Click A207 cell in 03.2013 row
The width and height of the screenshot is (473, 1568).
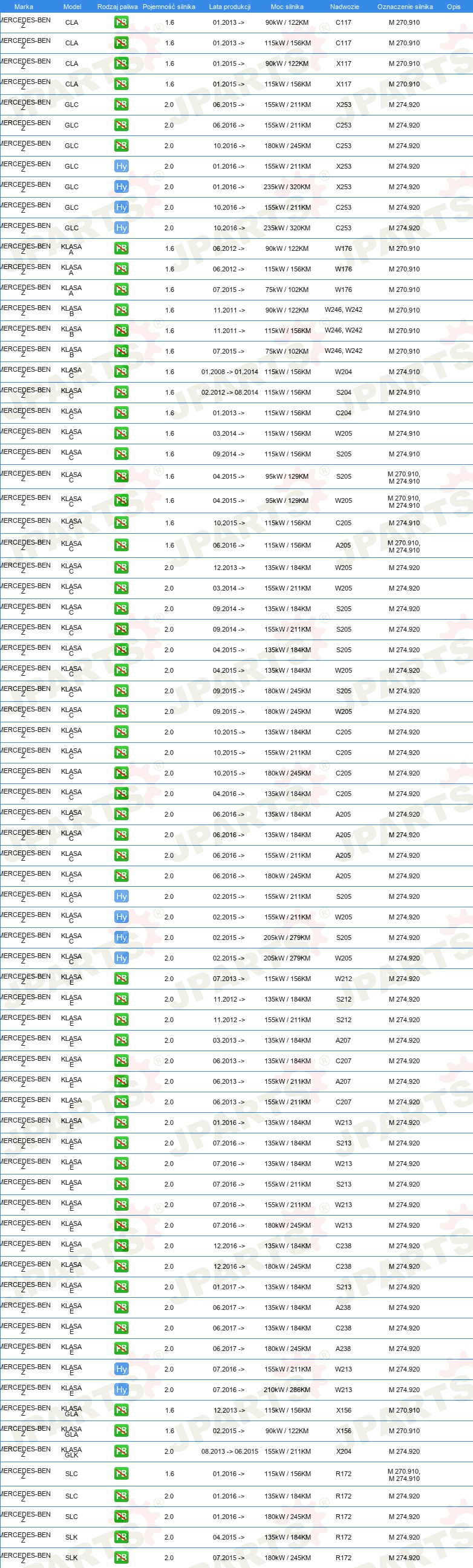click(344, 1040)
